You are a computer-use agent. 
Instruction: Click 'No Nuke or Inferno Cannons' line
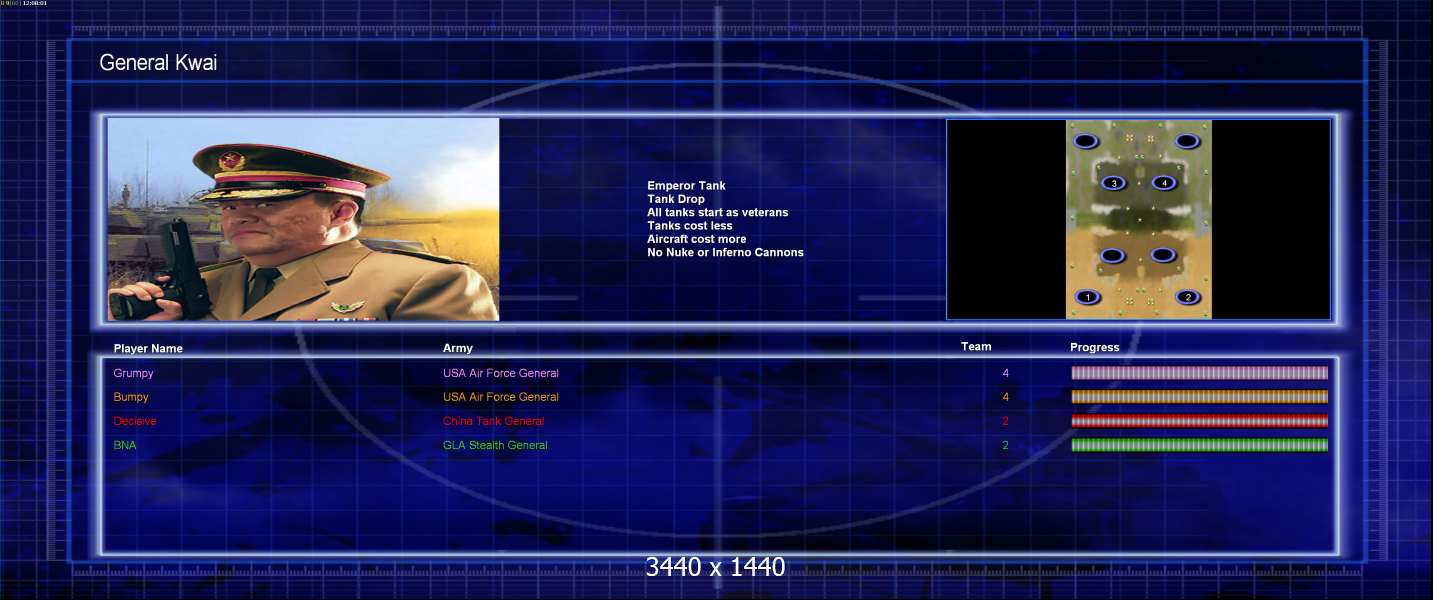click(725, 252)
